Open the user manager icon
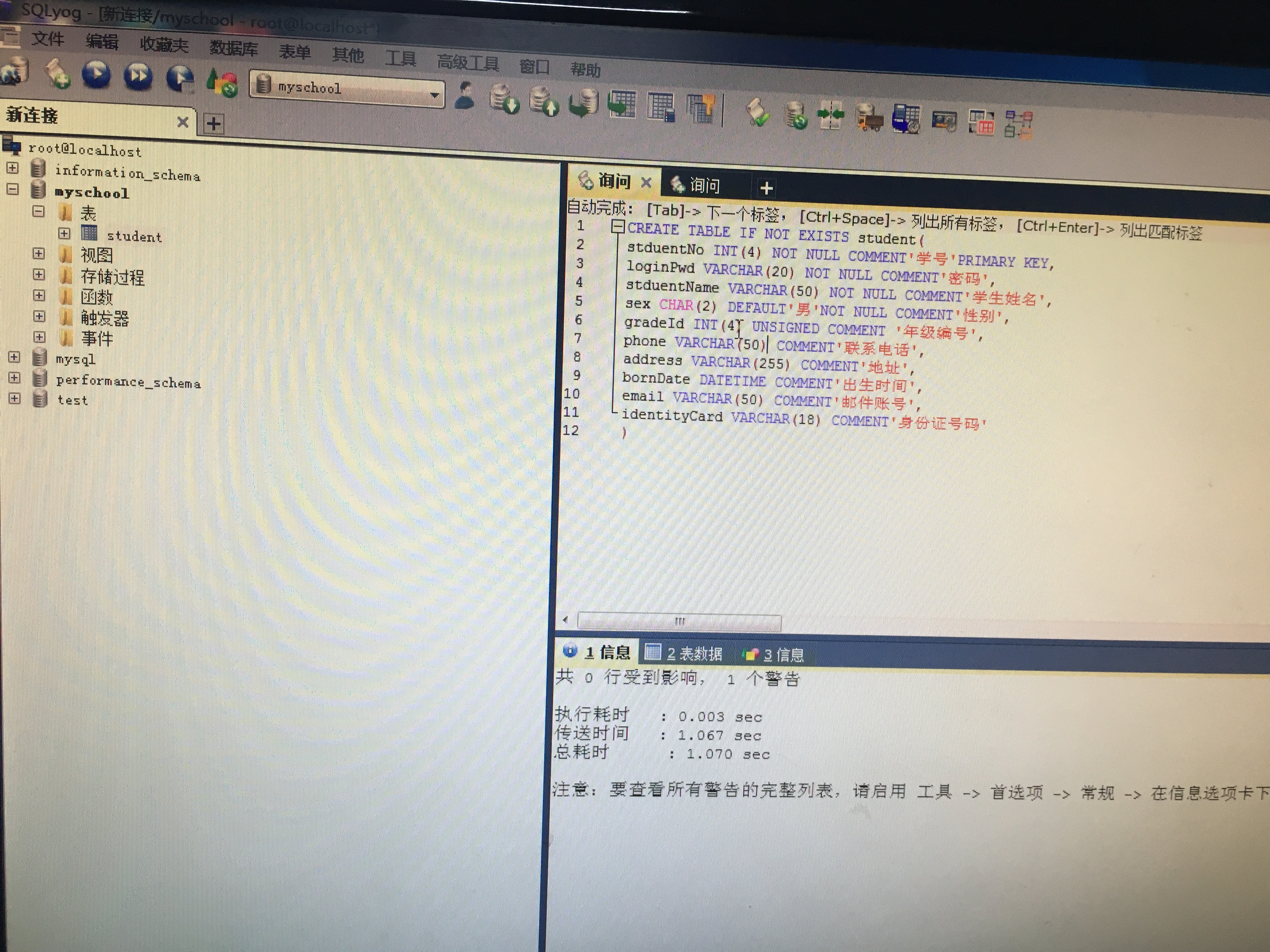The height and width of the screenshot is (952, 1270). [x=465, y=95]
